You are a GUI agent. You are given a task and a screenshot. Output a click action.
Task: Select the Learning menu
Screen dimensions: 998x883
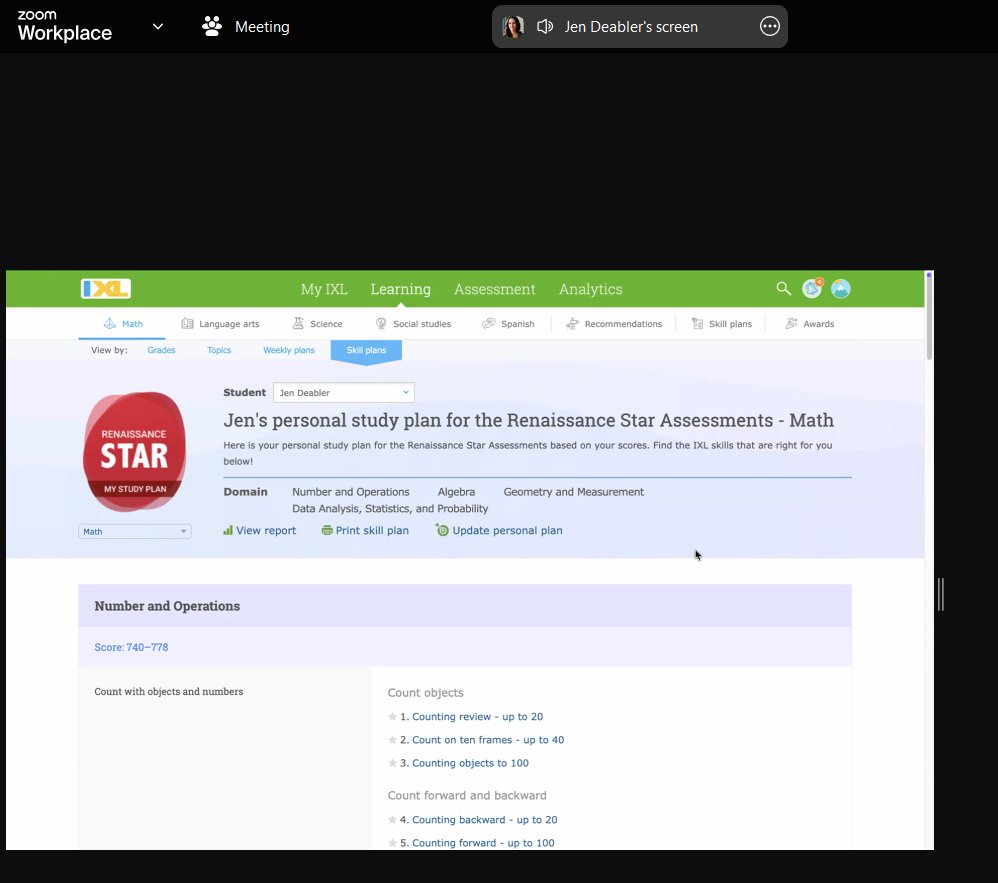[x=400, y=289]
